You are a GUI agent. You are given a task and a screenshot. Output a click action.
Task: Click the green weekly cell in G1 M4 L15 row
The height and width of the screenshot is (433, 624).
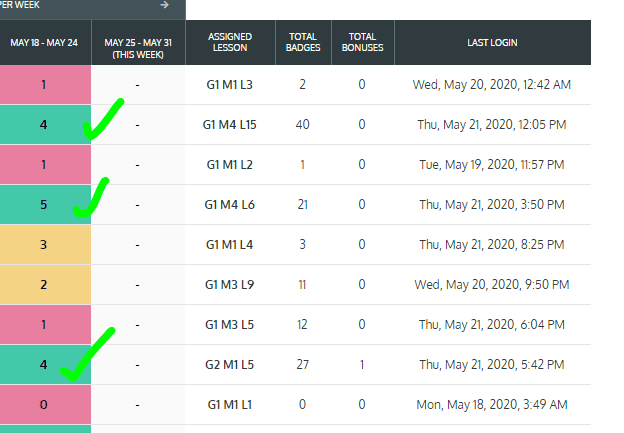(45, 125)
